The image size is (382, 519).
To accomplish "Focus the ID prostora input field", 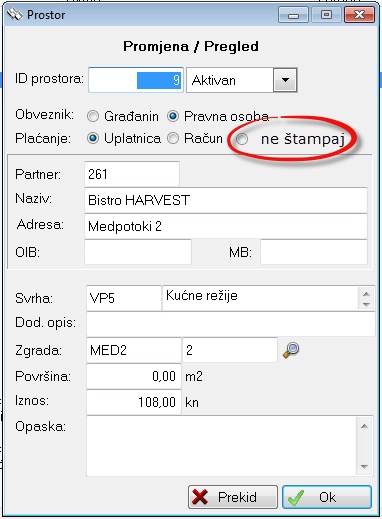I will tap(136, 80).
